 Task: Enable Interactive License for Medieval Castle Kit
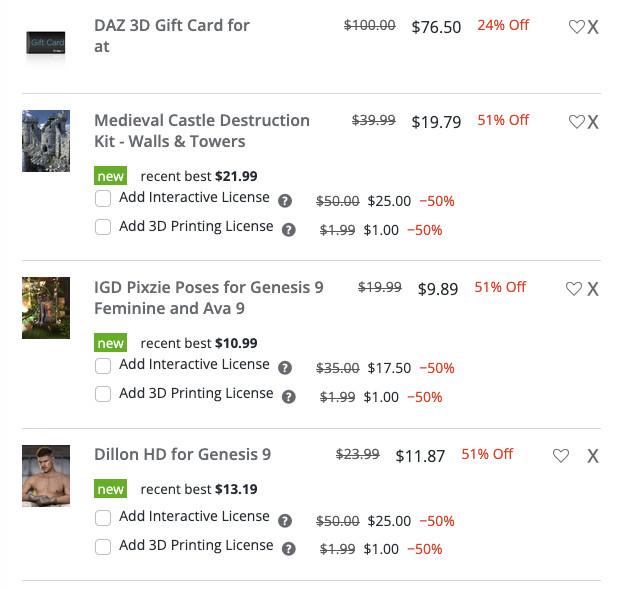click(103, 199)
